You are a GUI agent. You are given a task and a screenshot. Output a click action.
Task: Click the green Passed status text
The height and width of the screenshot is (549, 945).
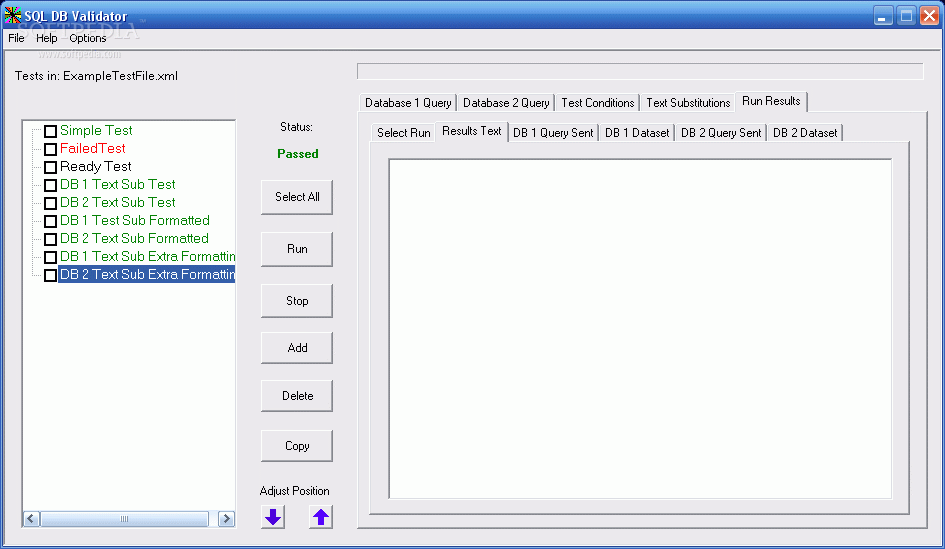click(298, 154)
